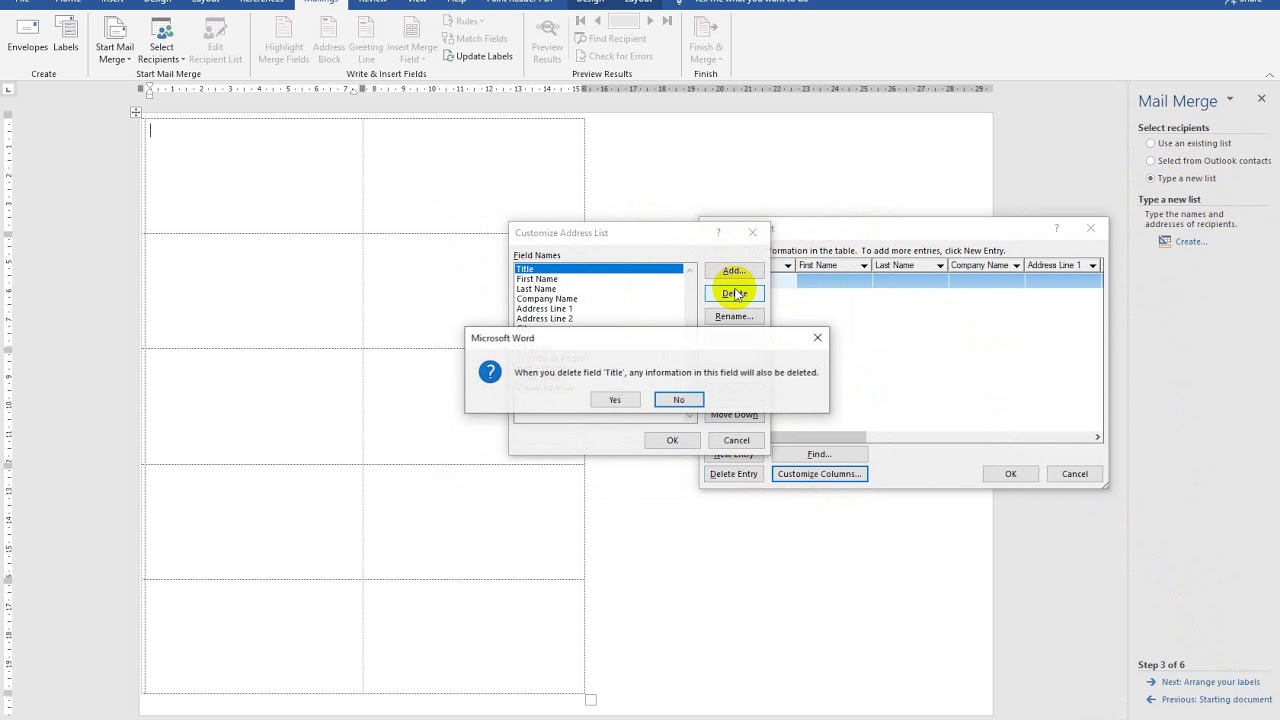The image size is (1280, 720).
Task: Select Address Line 2 in Field Names list
Action: click(x=599, y=319)
